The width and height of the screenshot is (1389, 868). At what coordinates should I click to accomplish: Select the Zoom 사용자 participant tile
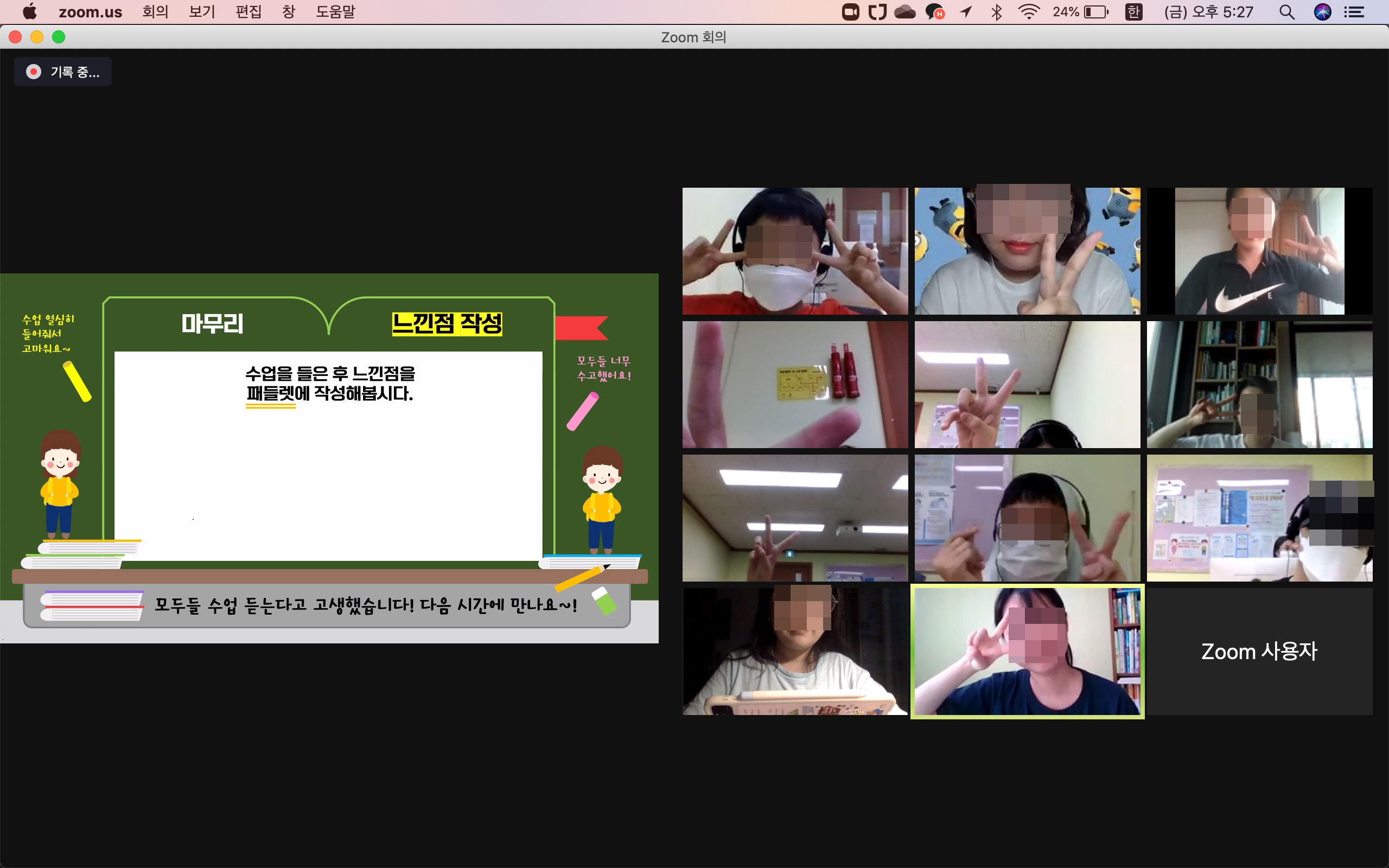1259,651
